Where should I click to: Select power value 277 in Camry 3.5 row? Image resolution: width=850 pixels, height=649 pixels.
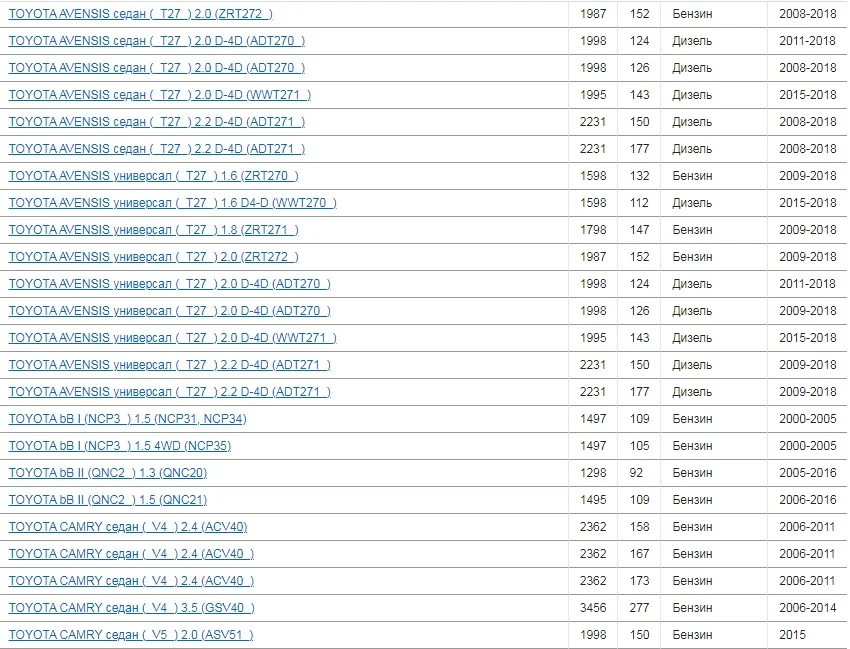coord(640,608)
